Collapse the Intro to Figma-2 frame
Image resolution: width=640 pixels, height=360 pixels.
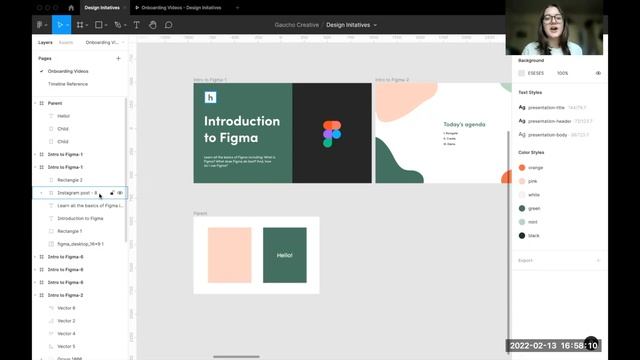click(x=35, y=295)
